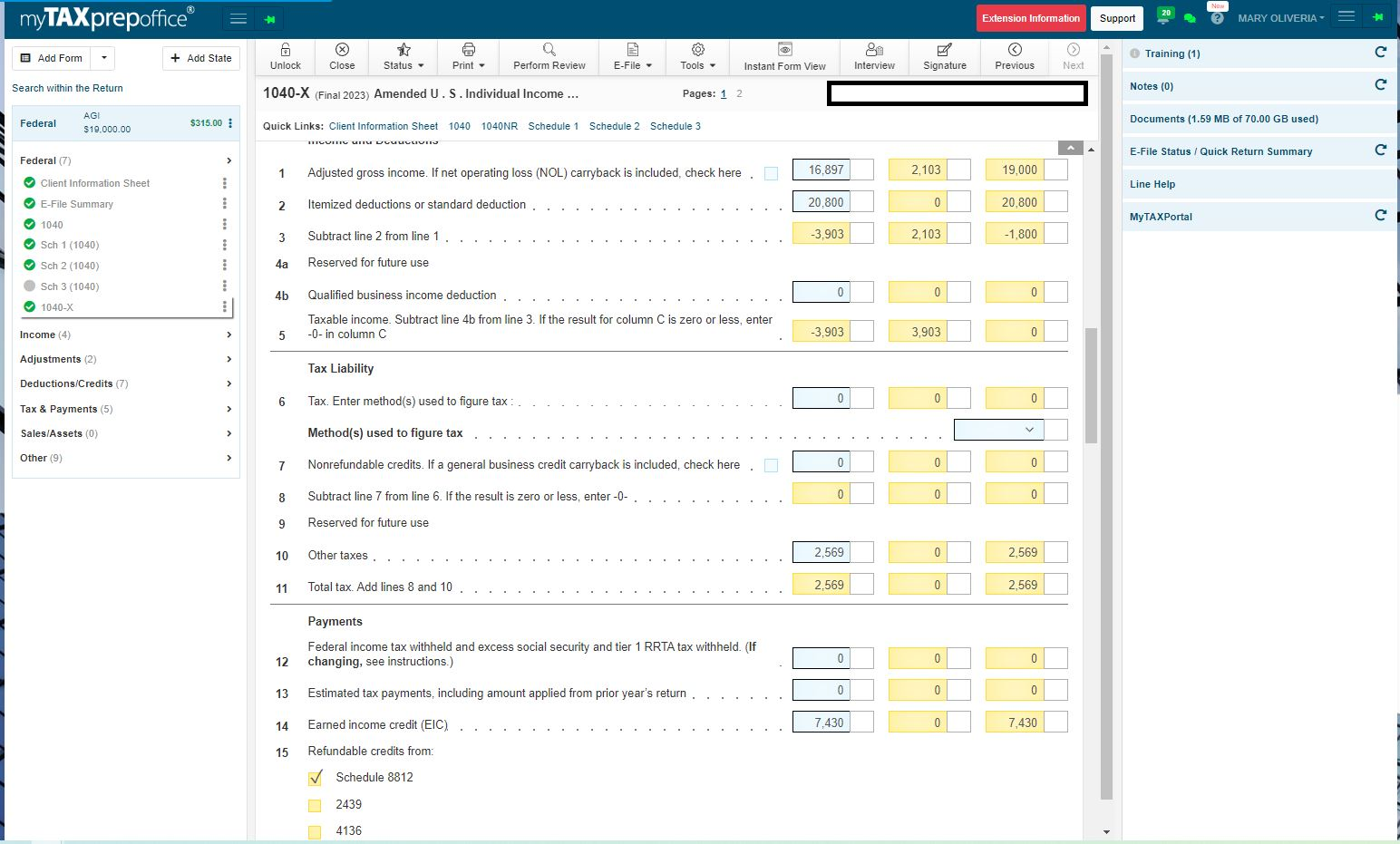Check the NOL carryback checkbox on line 1
Screen dimensions: 1400x844
tap(771, 173)
